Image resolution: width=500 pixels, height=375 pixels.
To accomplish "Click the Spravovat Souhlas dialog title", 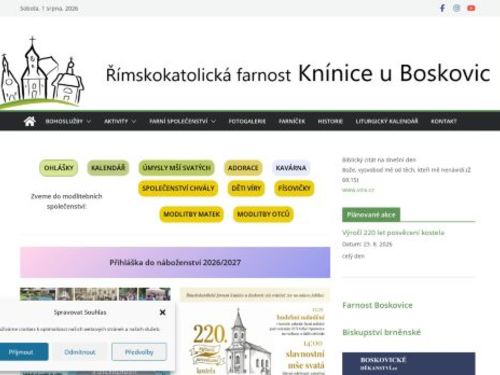I will pos(80,312).
